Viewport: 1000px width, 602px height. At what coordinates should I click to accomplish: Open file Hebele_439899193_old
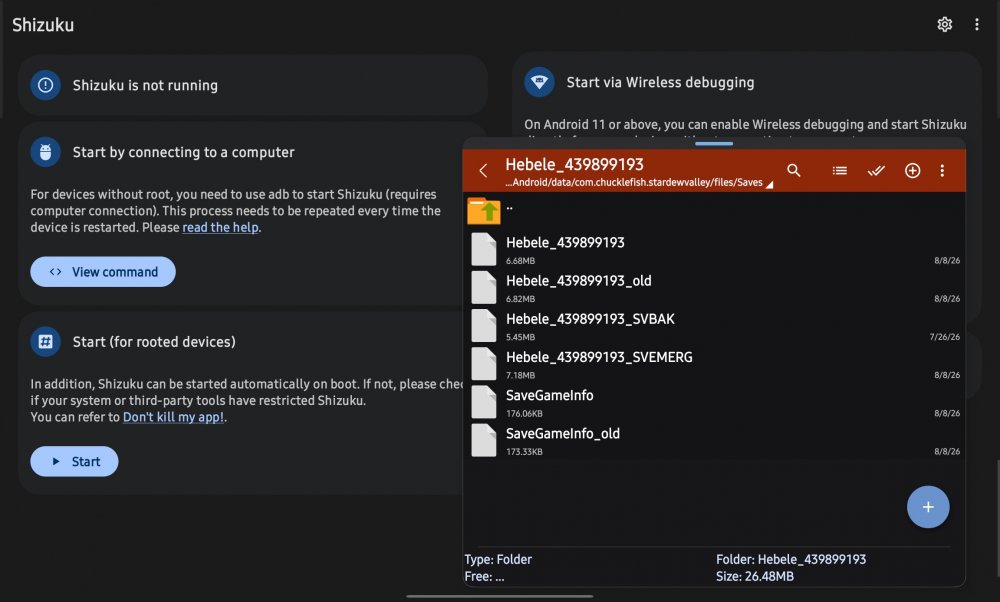(714, 287)
